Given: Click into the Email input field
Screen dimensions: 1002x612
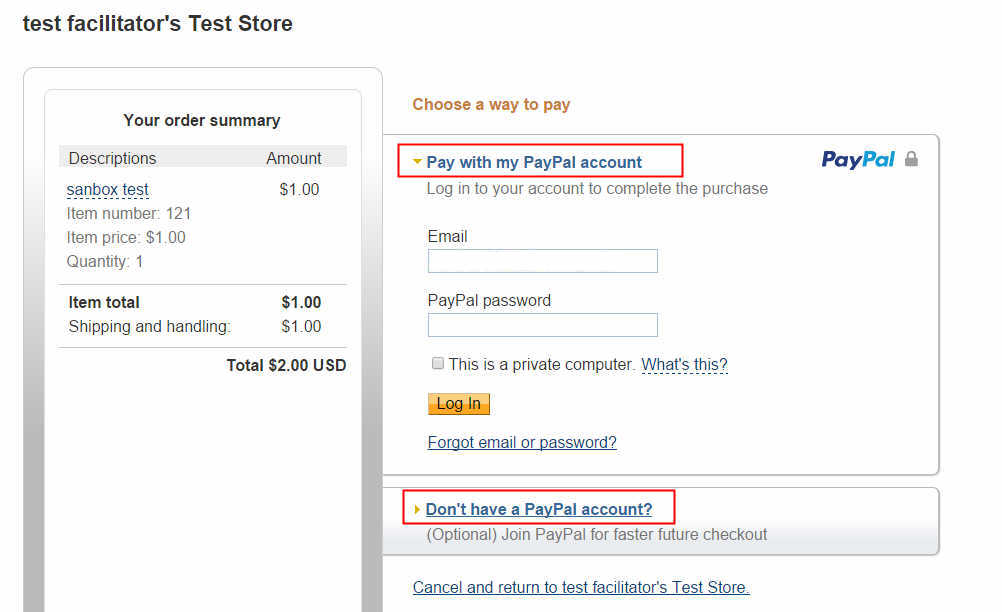Looking at the screenshot, I should pos(542,261).
